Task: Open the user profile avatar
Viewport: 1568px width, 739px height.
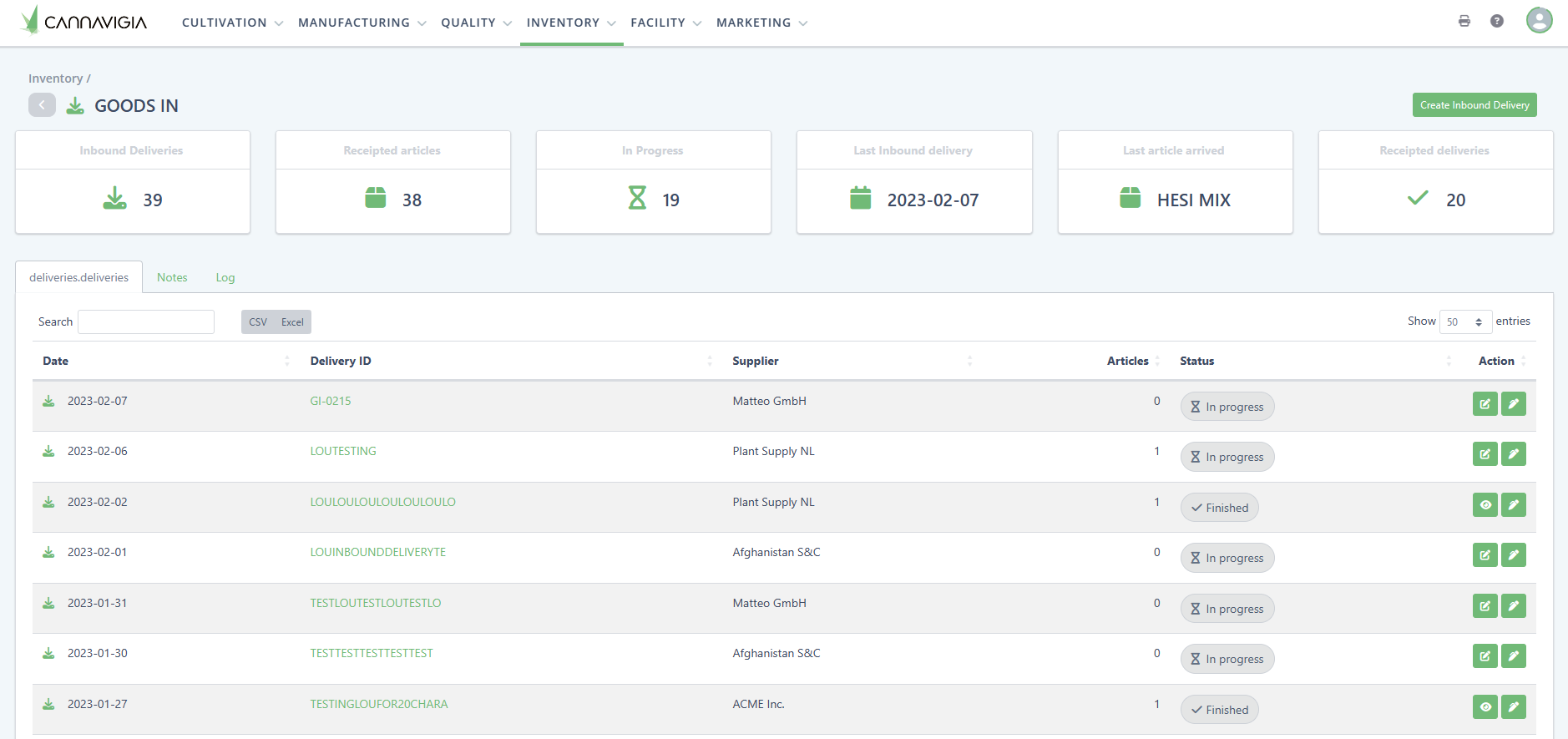Action: [1538, 20]
